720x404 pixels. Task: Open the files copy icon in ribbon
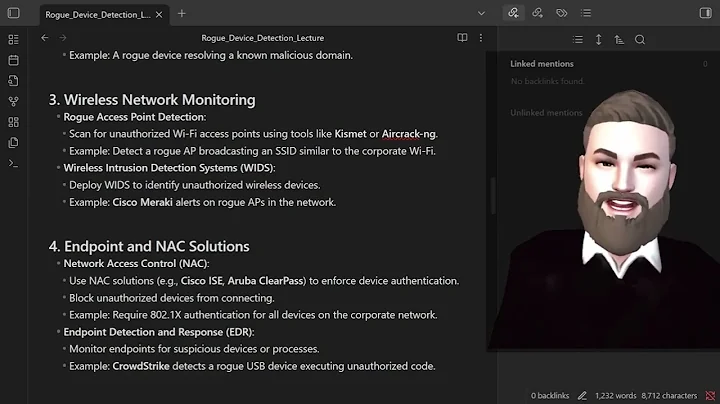click(14, 143)
